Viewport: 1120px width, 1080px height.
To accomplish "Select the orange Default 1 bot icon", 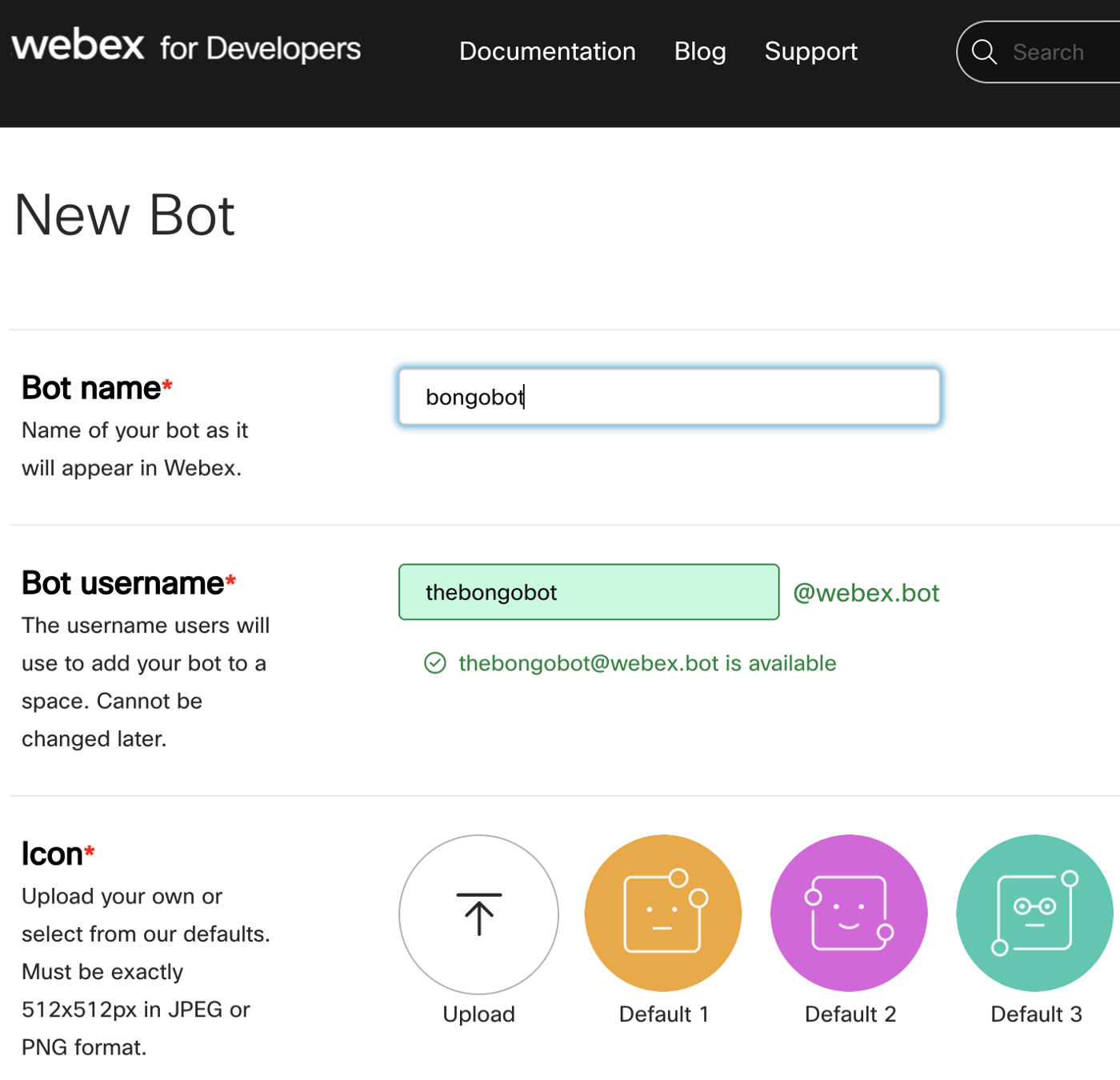I will [x=663, y=913].
